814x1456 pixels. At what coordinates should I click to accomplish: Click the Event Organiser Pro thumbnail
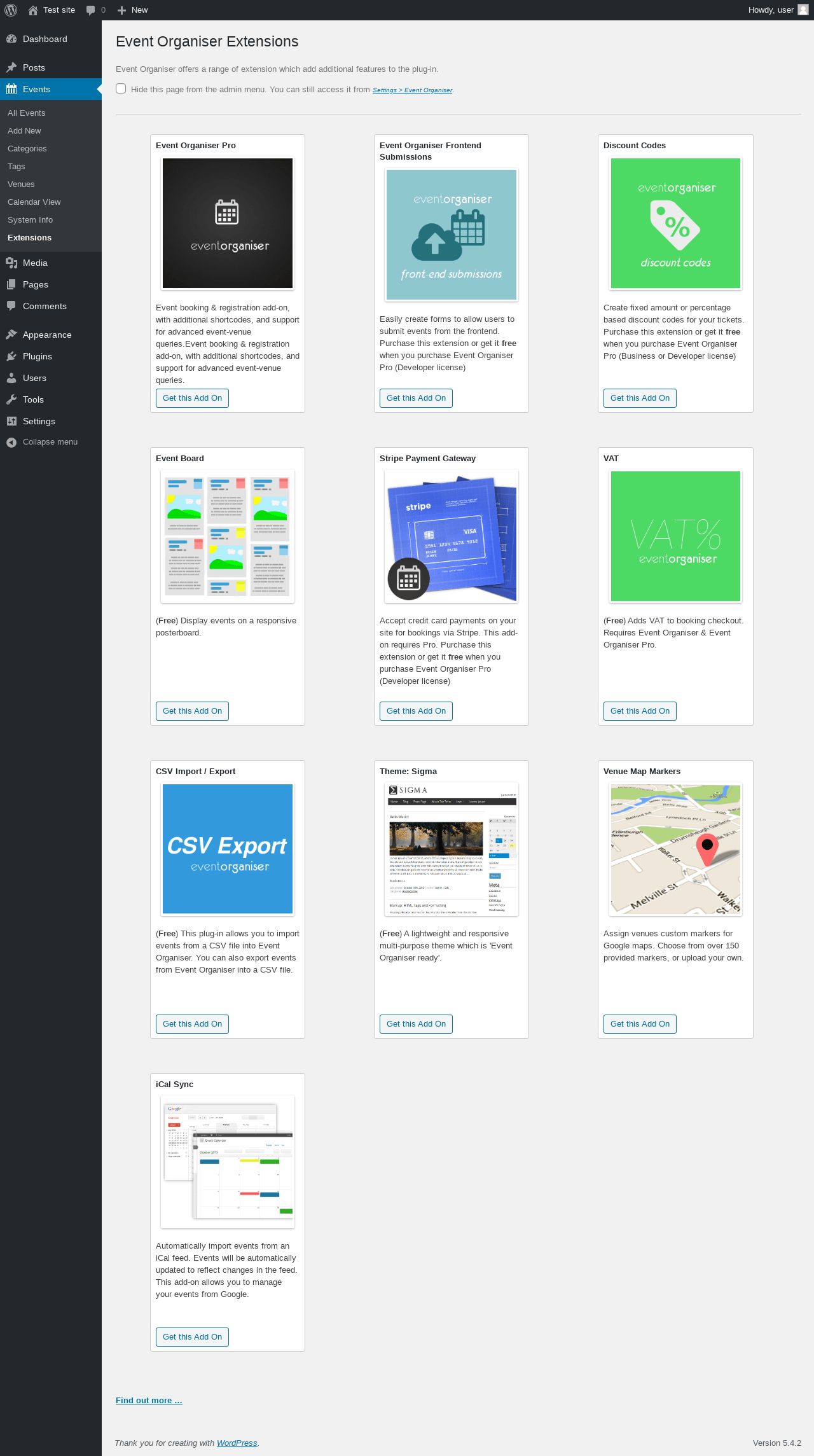pos(228,223)
